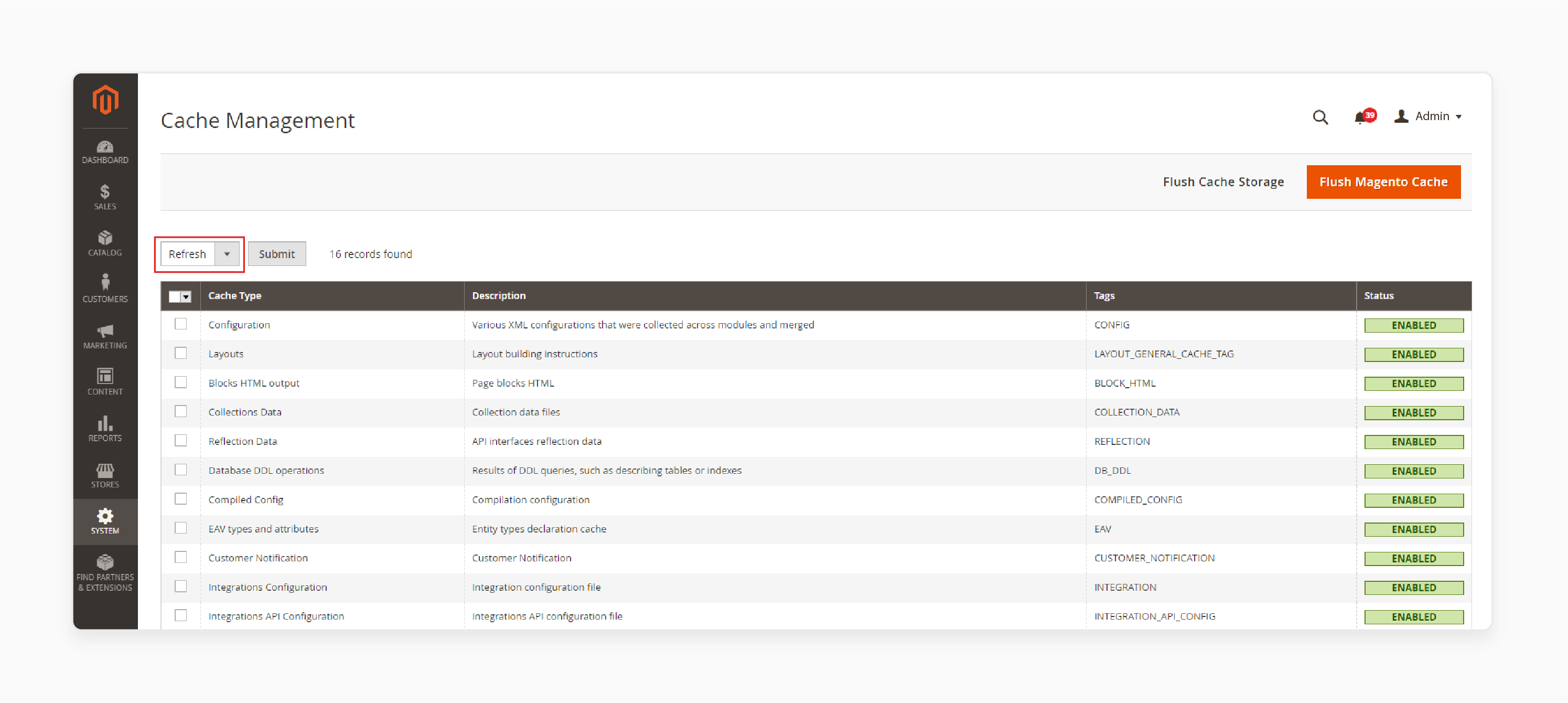
Task: Tick the Customer Notification checkbox
Action: [x=181, y=557]
